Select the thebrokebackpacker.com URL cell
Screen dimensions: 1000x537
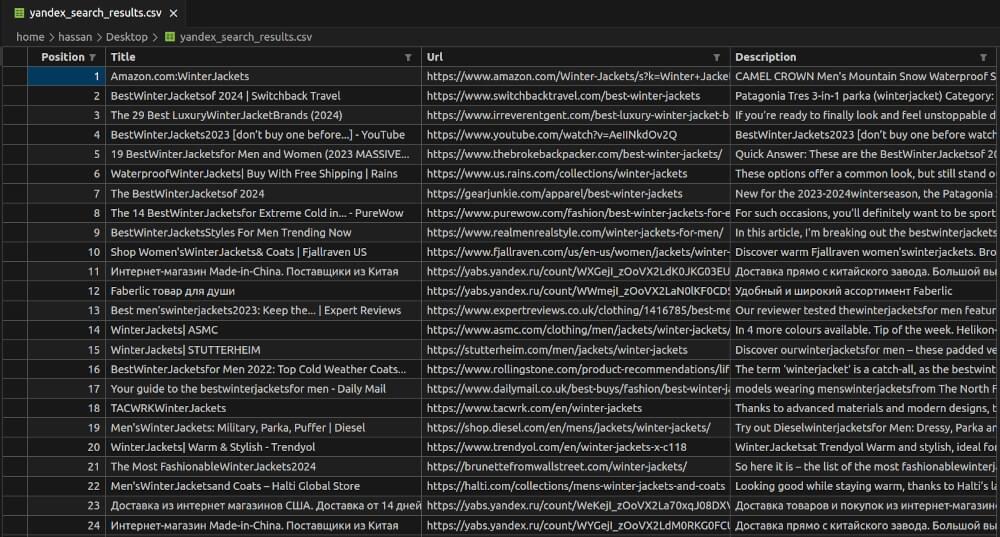[x=575, y=154]
